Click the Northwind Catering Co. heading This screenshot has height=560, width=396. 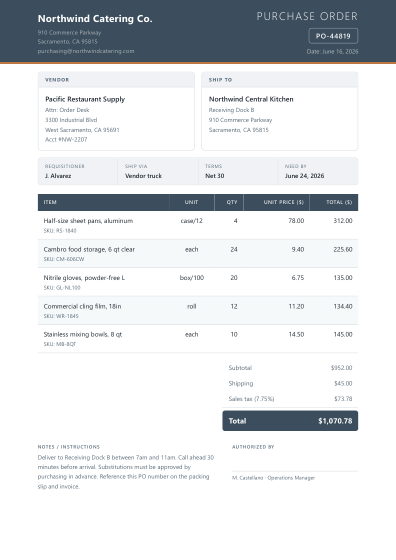(x=95, y=19)
